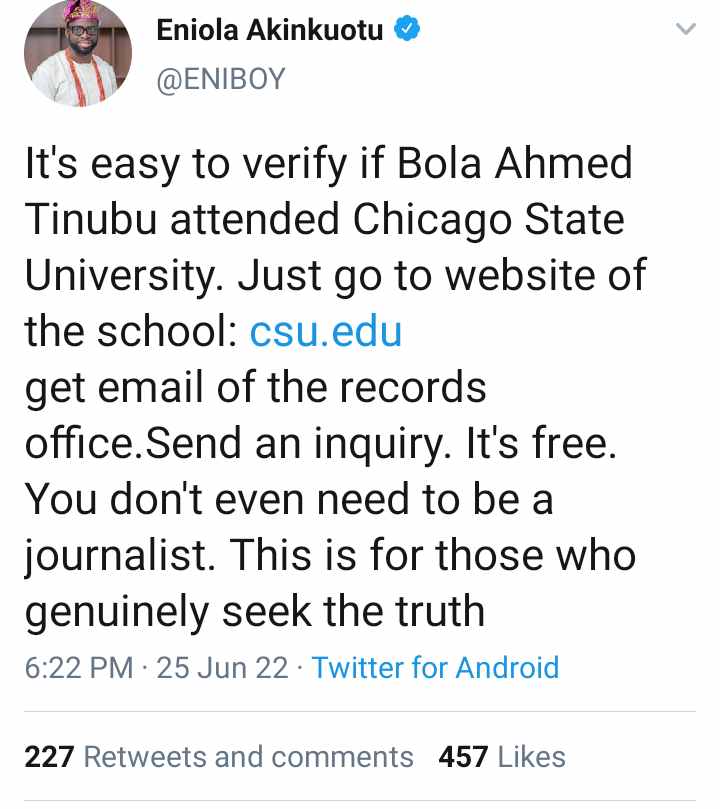Click the word University in the tweet
Screen dimensions: 720x809
[x=124, y=276]
